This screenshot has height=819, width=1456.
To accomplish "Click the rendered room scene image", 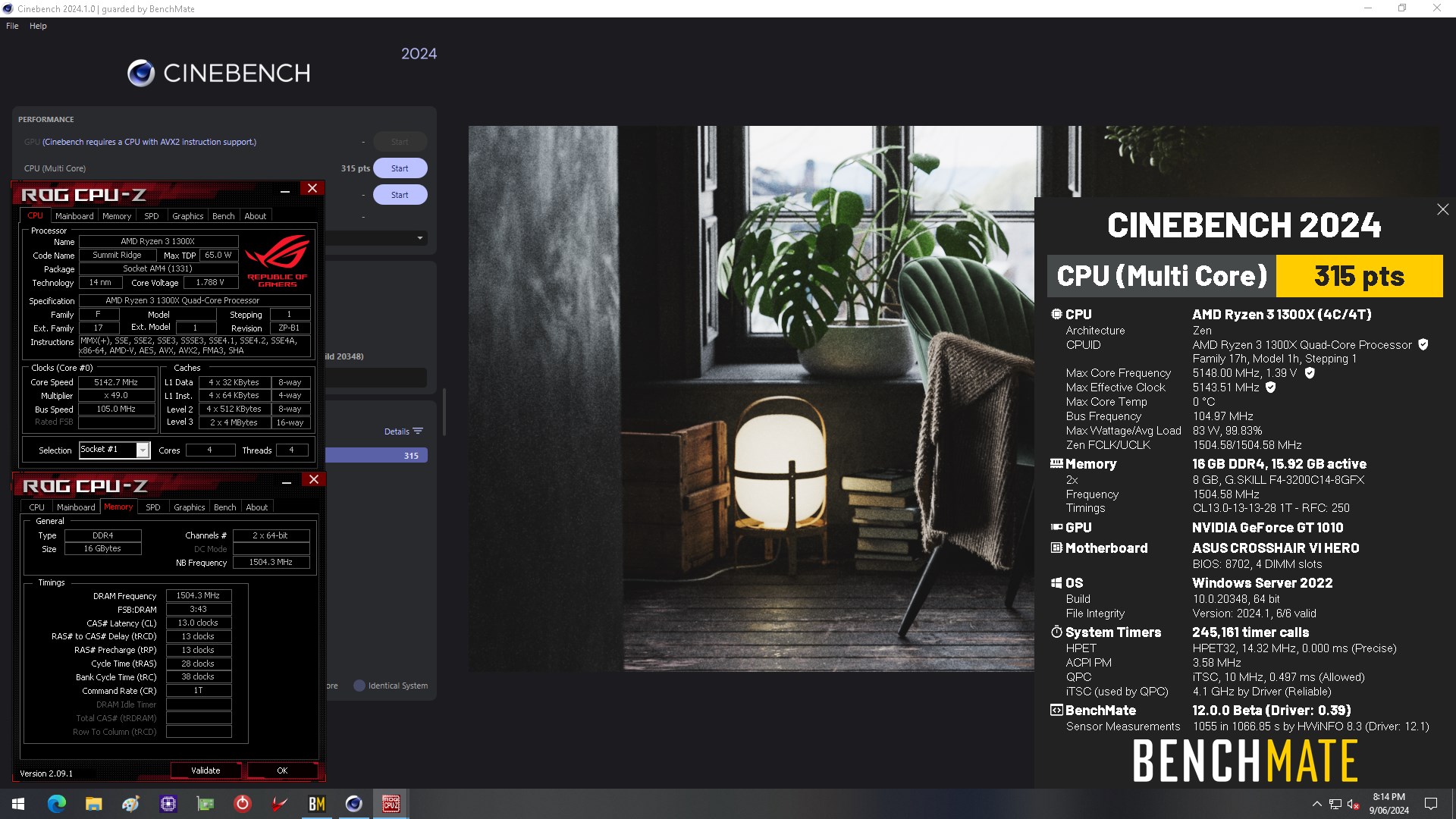I will click(751, 398).
